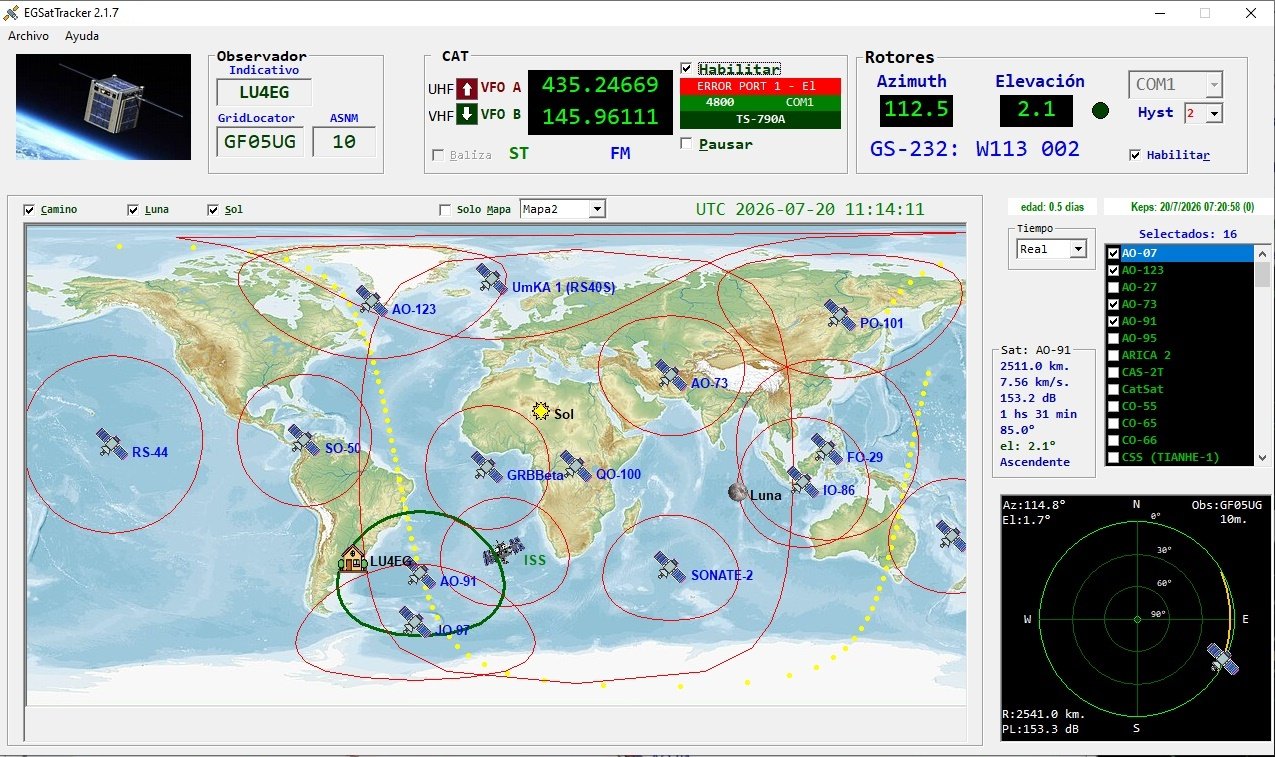Click the satellite list scrollbar down arrow

(1263, 456)
